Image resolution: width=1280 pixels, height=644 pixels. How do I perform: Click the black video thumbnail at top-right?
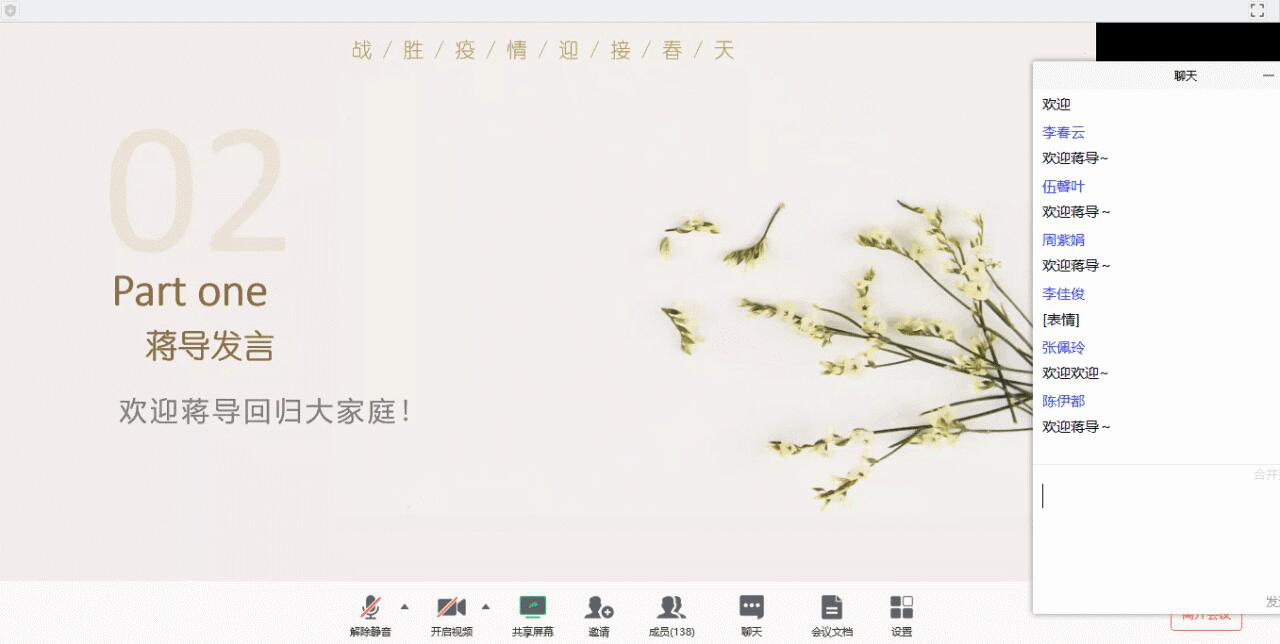1187,41
